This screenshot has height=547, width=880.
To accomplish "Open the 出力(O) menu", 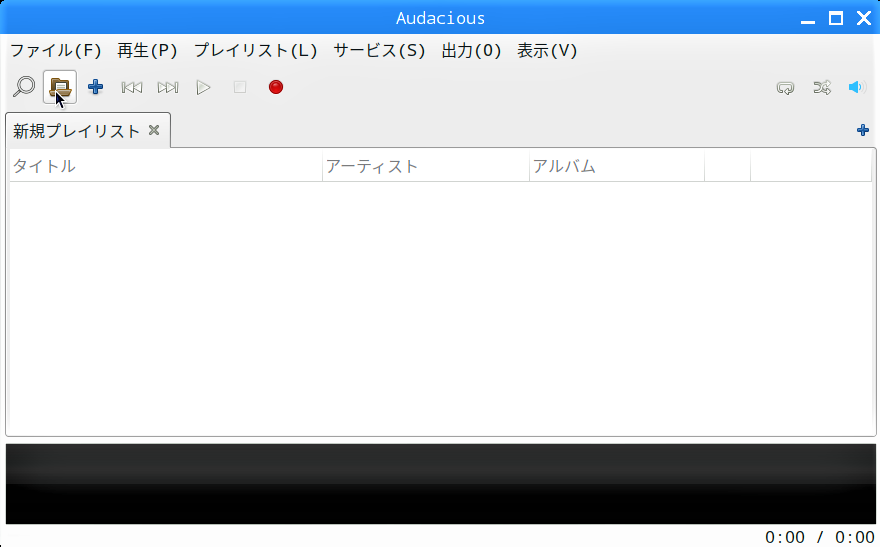I will click(471, 50).
